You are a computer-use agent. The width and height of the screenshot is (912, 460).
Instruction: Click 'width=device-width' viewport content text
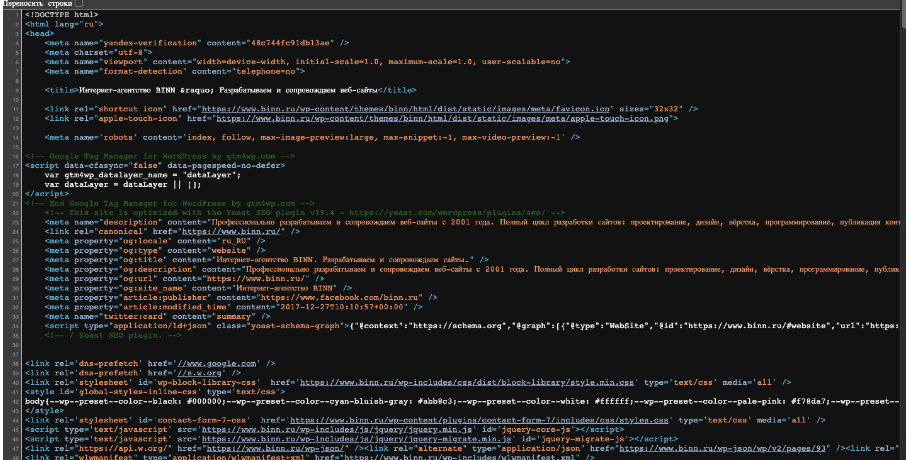(241, 62)
